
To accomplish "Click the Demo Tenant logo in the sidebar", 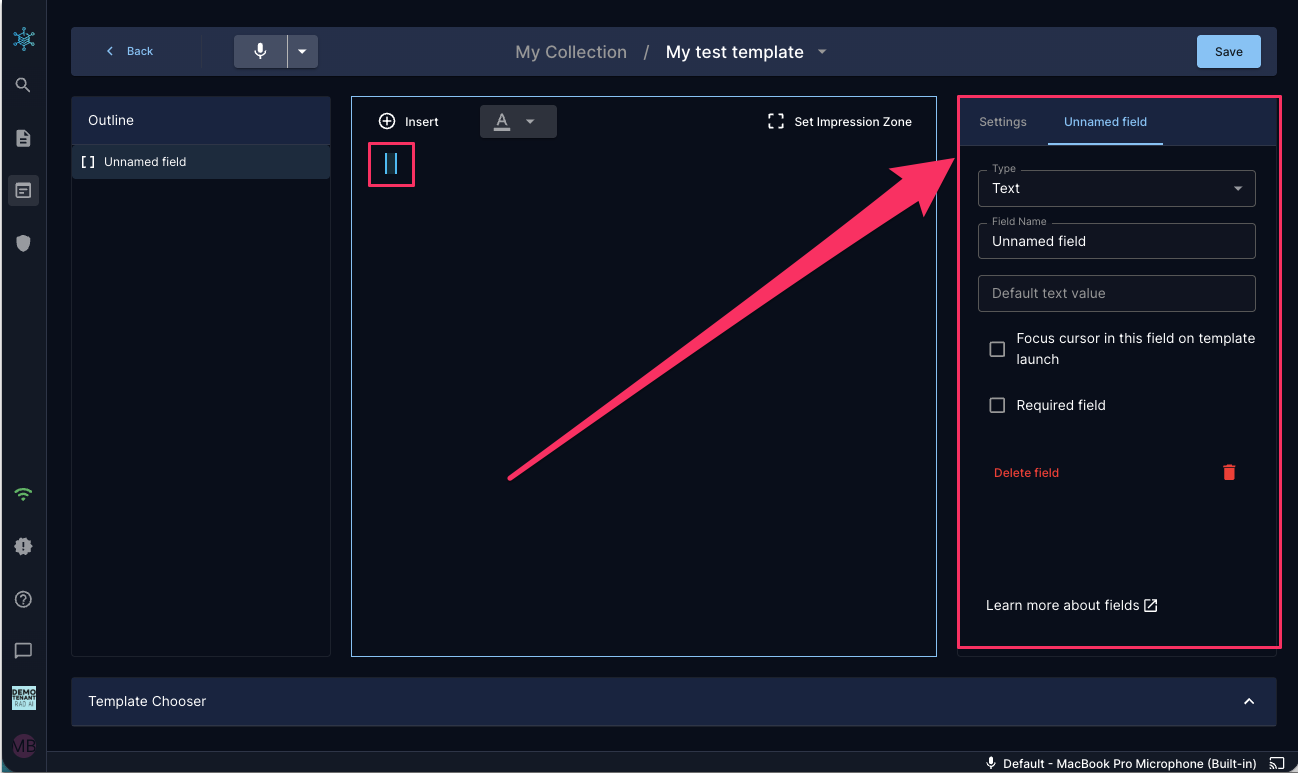I will pos(23,698).
